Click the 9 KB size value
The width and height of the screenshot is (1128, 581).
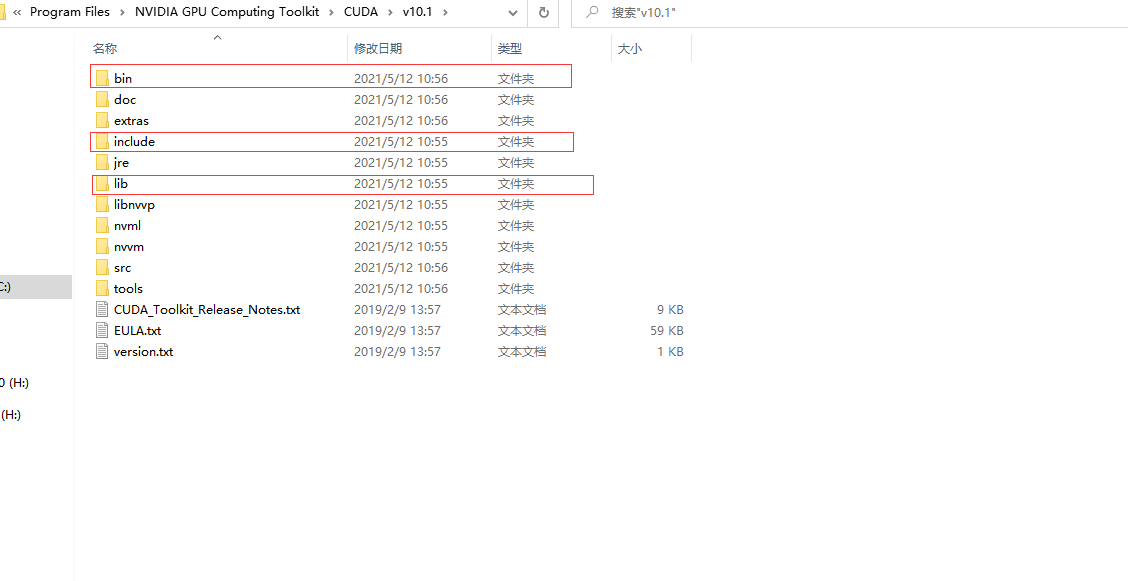670,310
